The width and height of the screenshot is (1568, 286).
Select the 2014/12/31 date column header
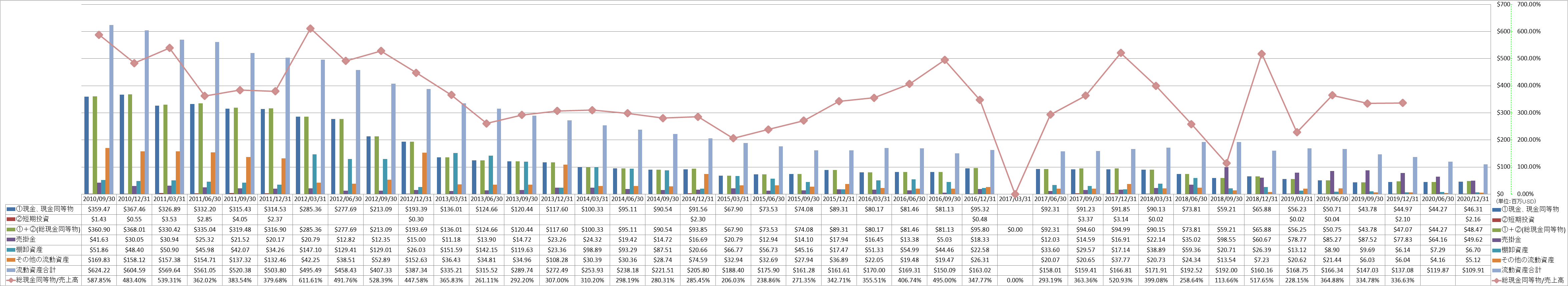pyautogui.click(x=697, y=199)
